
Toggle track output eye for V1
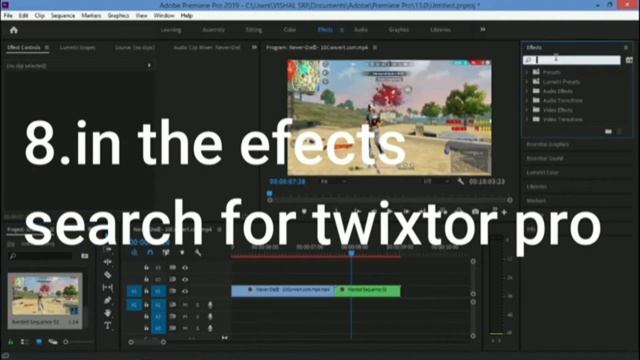tap(185, 291)
